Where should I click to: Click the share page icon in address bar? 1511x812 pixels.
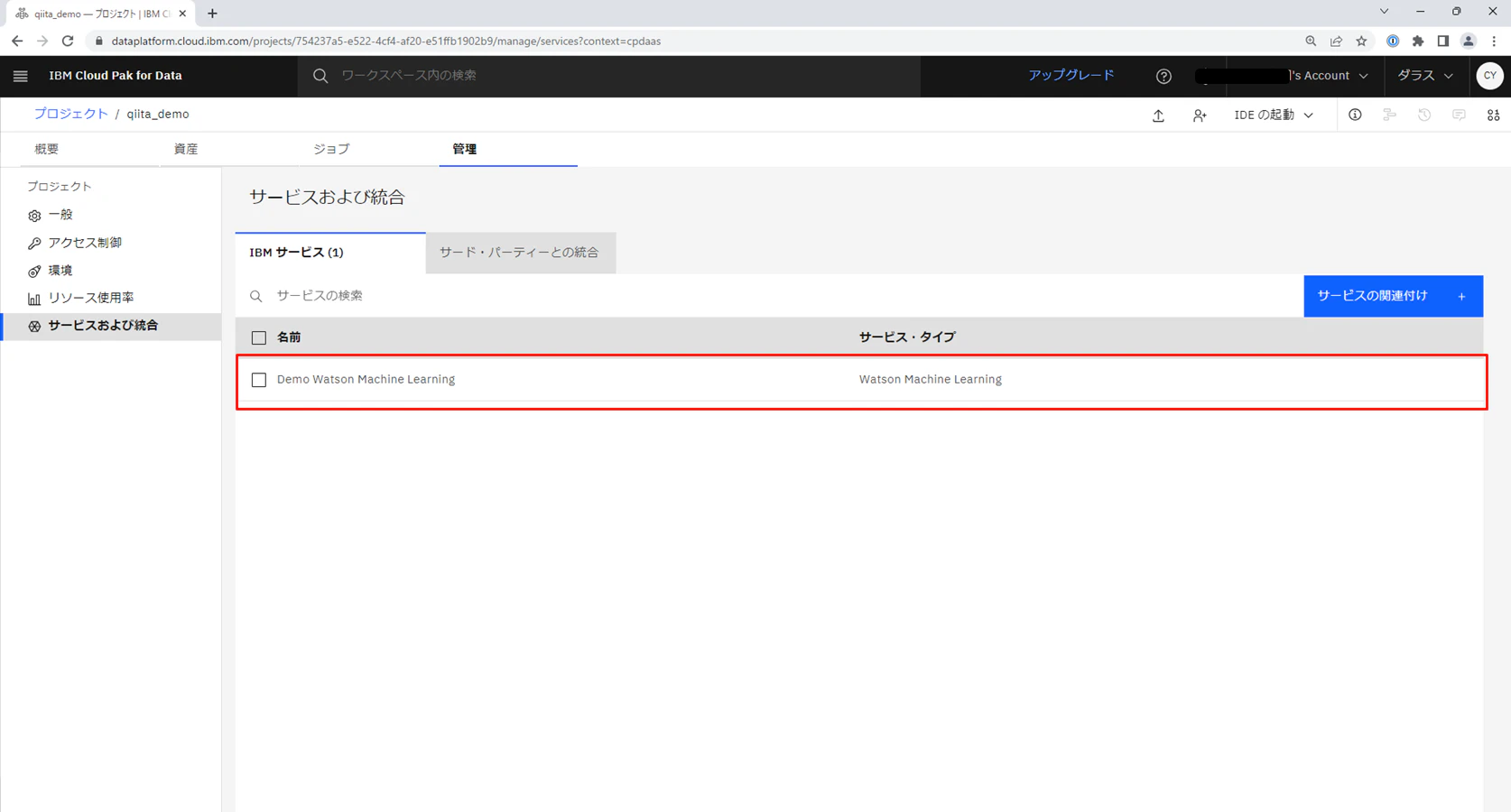pos(1336,41)
